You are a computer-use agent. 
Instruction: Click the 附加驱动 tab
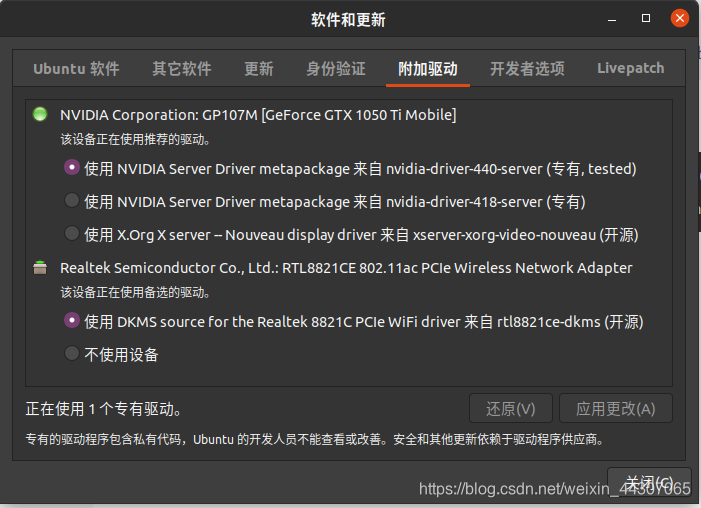[428, 69]
